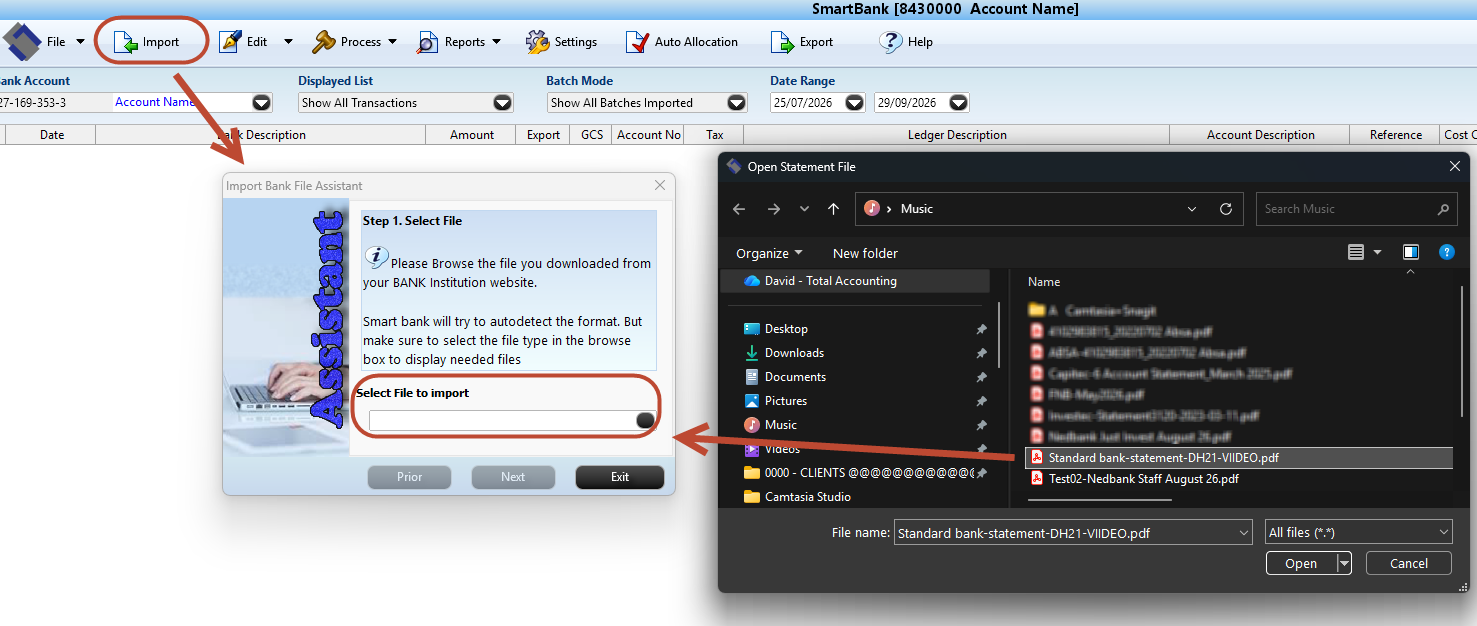Open the Bank Account dropdown
Image resolution: width=1477 pixels, height=626 pixels.
click(x=262, y=102)
